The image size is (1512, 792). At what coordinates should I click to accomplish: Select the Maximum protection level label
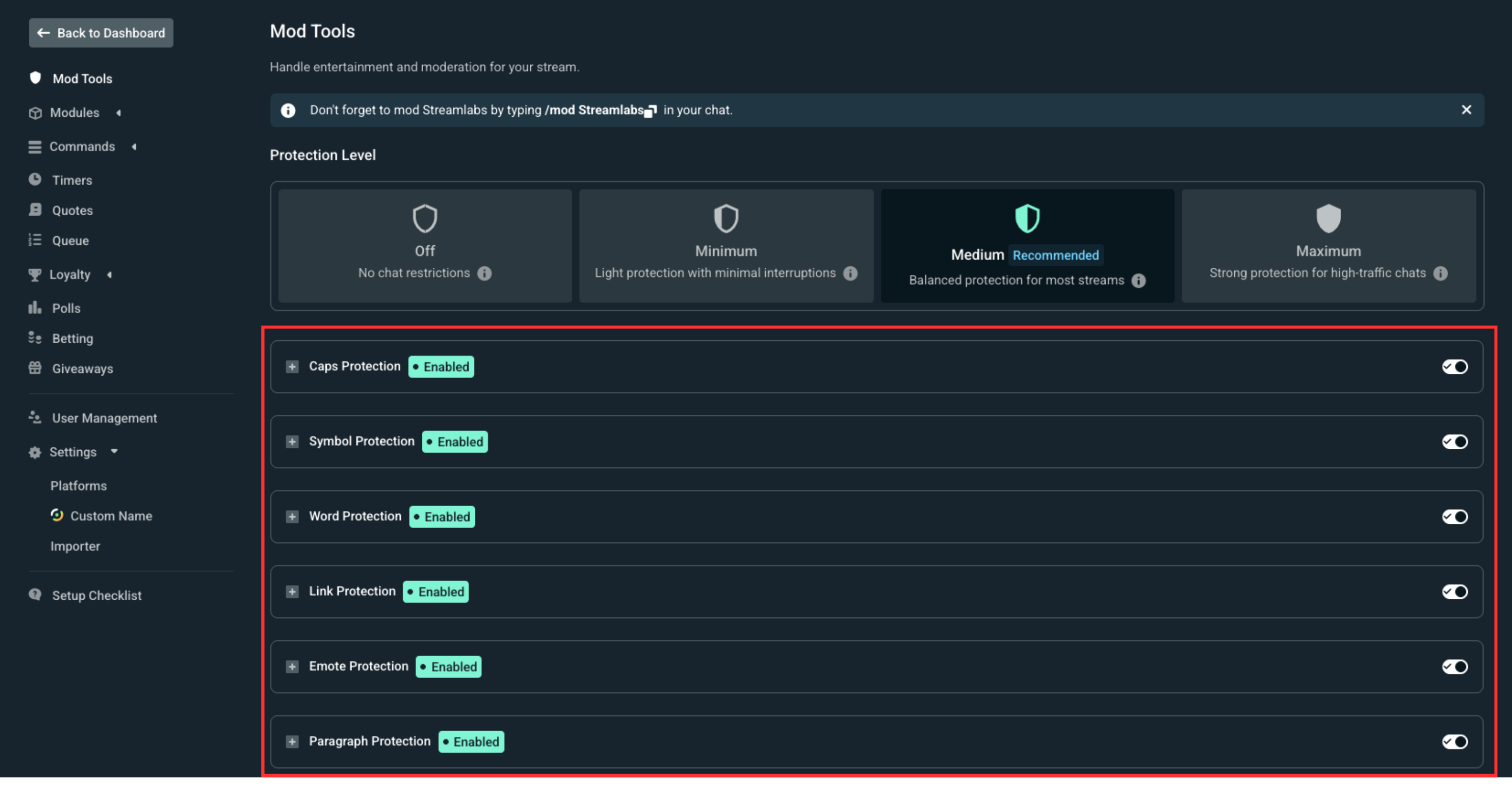pos(1328,251)
